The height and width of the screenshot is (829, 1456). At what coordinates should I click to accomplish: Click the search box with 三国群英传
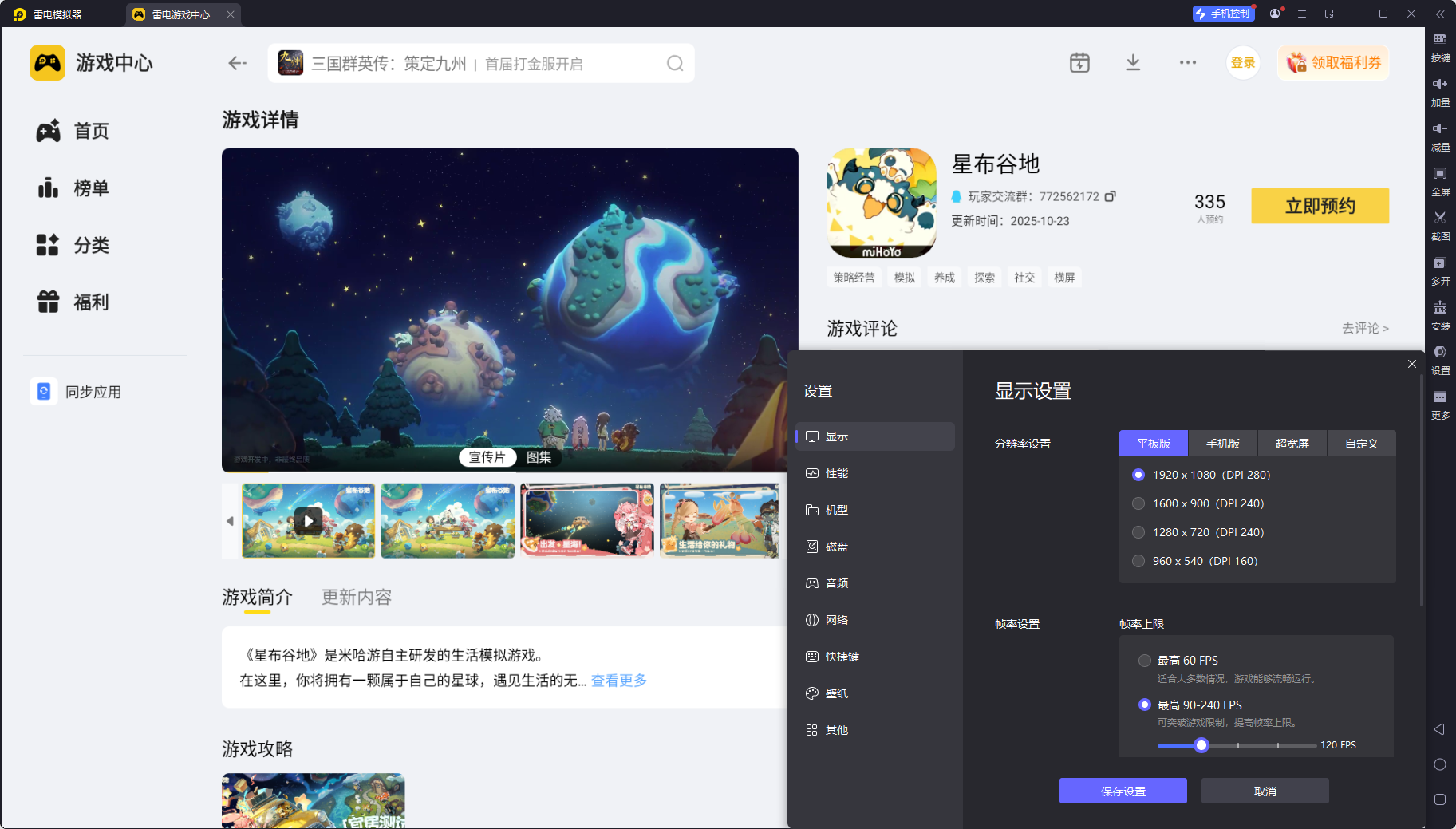pyautogui.click(x=481, y=63)
